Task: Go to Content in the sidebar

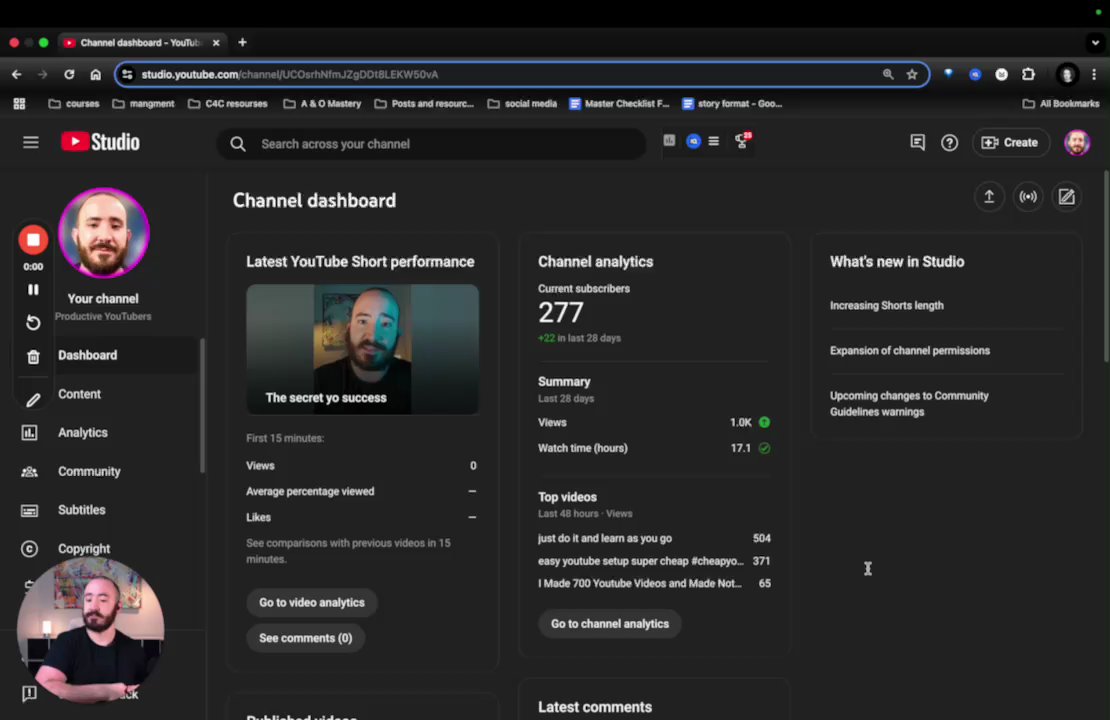Action: pyautogui.click(x=79, y=394)
